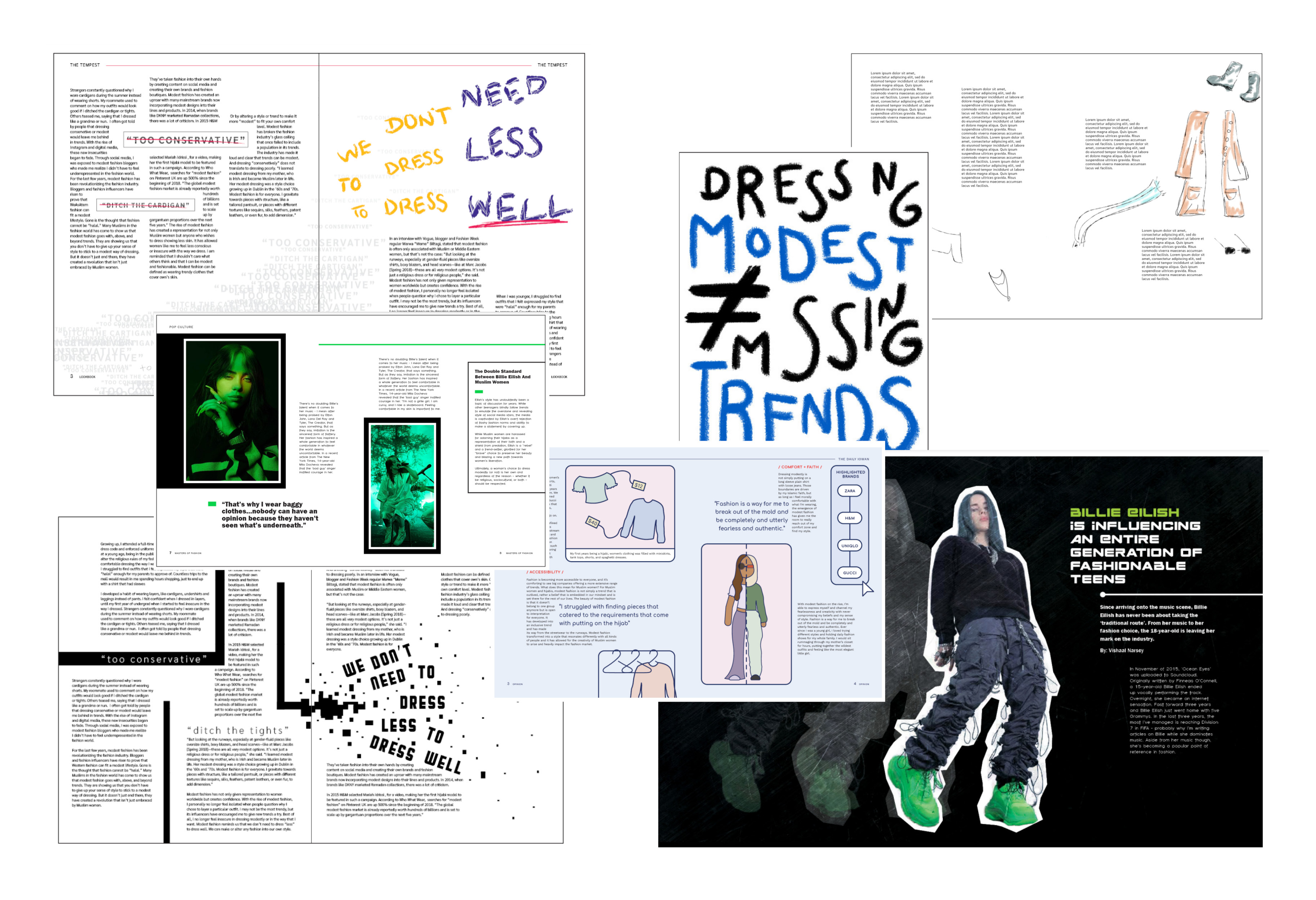Click the ZARA brand pill
This screenshot has width=1316, height=900.
click(x=849, y=491)
